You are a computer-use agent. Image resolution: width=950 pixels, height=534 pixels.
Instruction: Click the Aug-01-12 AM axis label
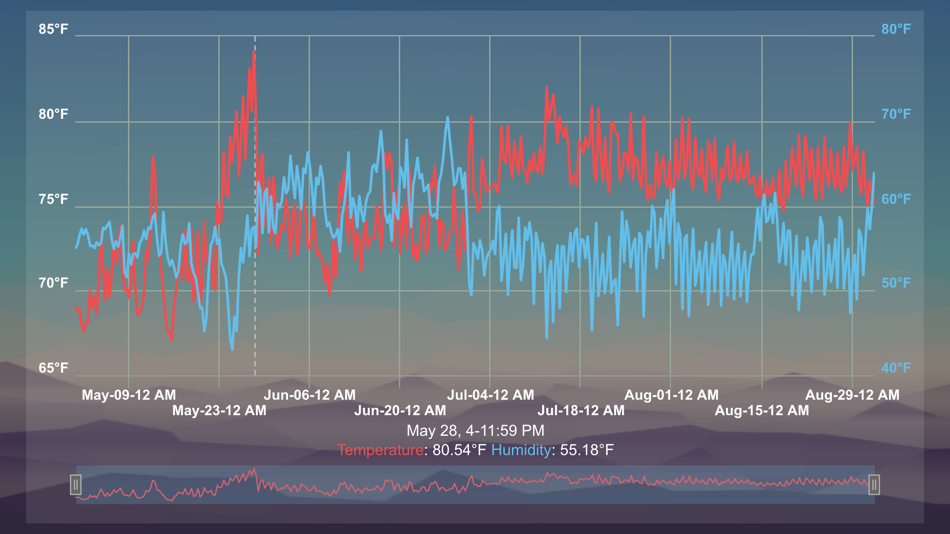coord(671,395)
